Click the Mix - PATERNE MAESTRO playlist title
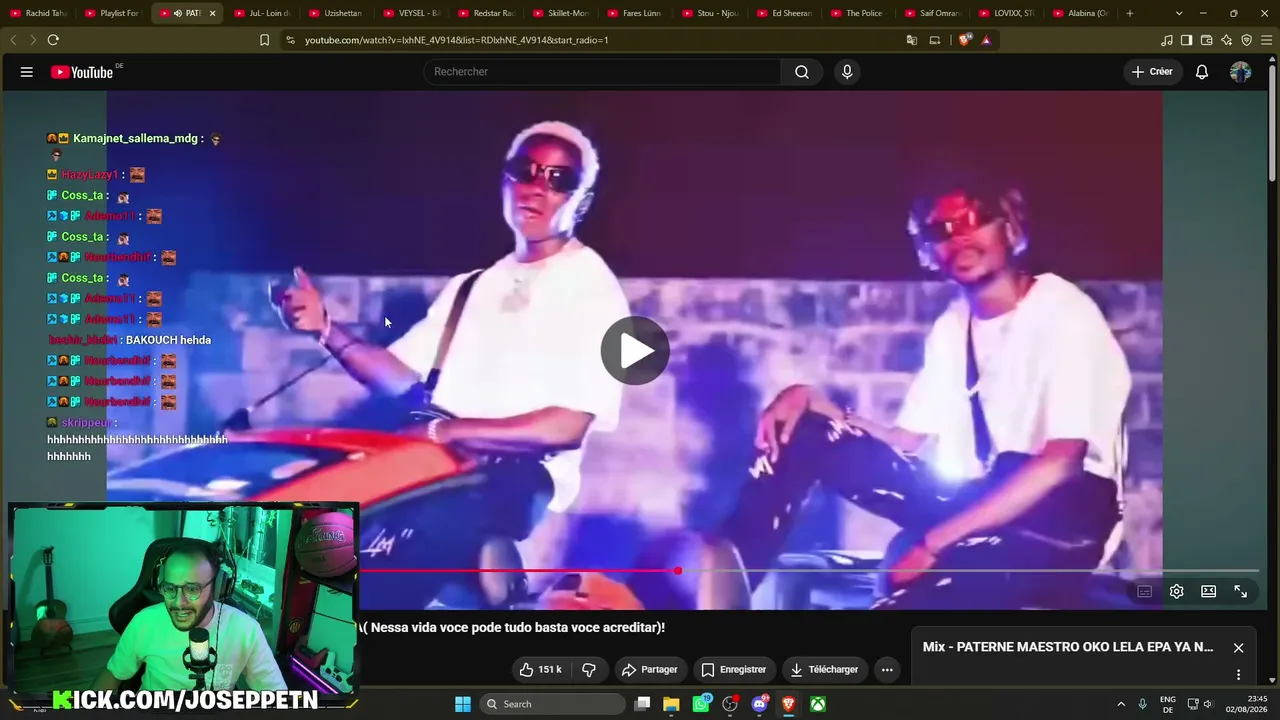 tap(1067, 647)
